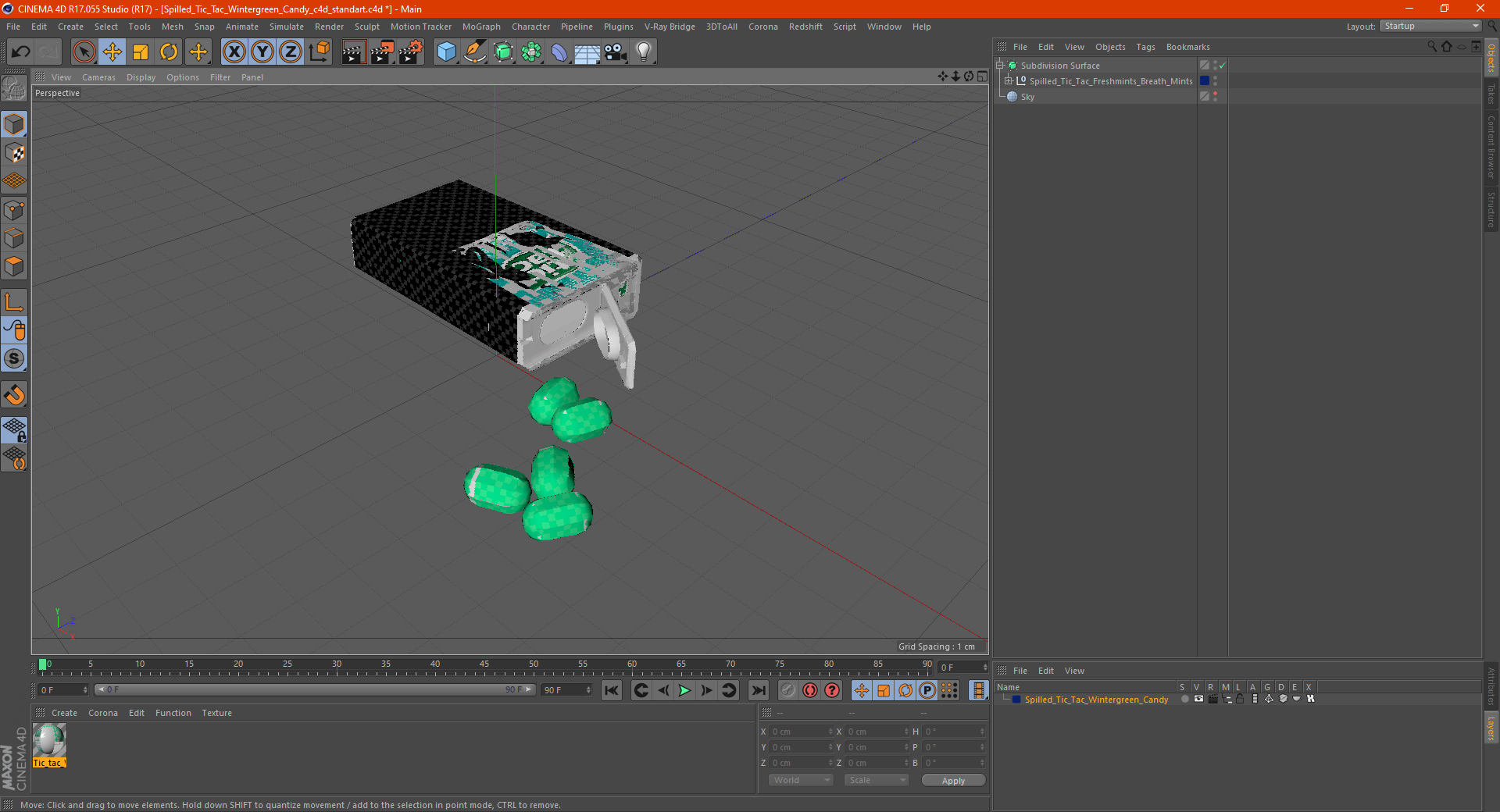The height and width of the screenshot is (812, 1500).
Task: Open the MoGraph menu
Action: click(x=481, y=27)
